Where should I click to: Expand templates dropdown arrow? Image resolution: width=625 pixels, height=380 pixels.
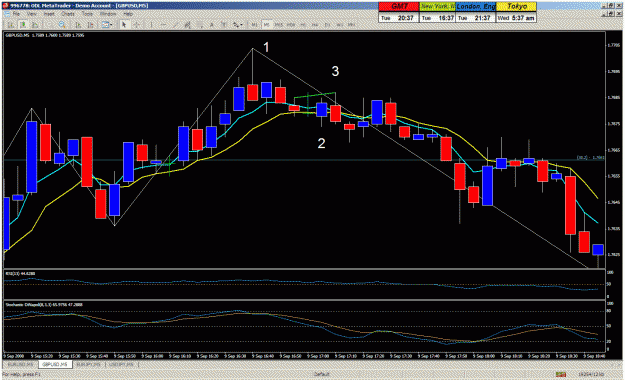click(x=111, y=25)
